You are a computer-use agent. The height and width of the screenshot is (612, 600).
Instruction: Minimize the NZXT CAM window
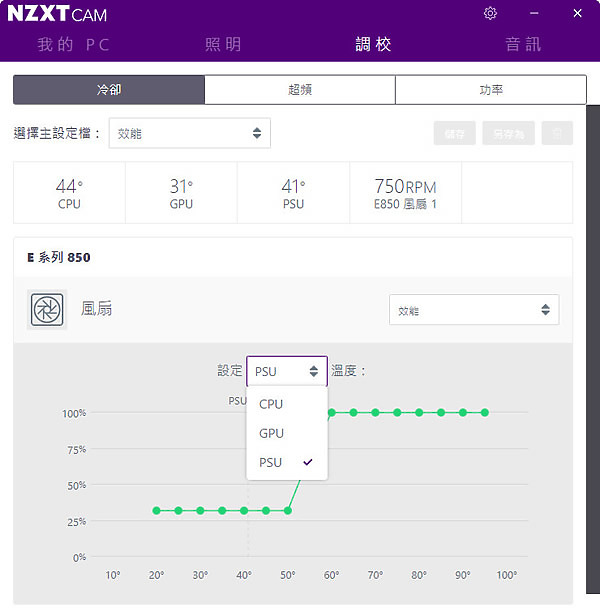pos(534,13)
